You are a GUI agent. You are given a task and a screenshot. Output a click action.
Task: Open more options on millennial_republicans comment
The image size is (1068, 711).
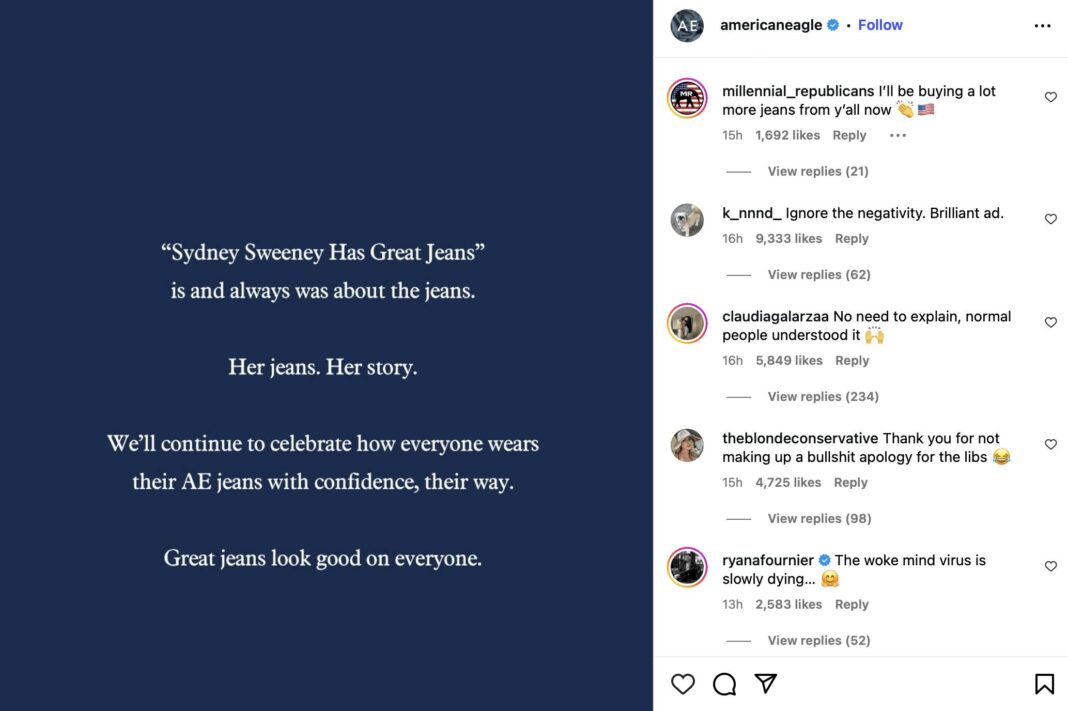898,136
